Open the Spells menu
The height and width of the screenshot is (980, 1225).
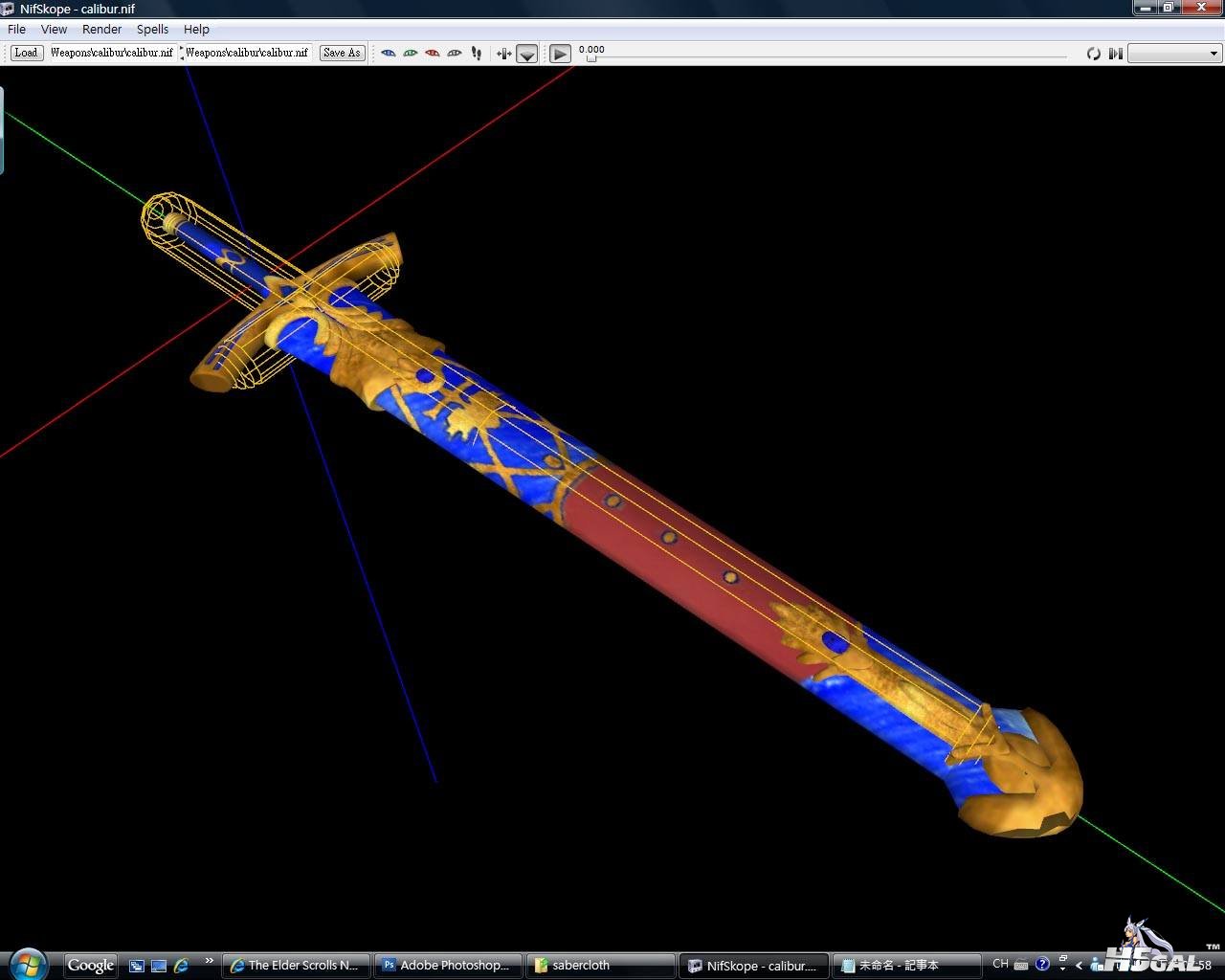coord(152,29)
